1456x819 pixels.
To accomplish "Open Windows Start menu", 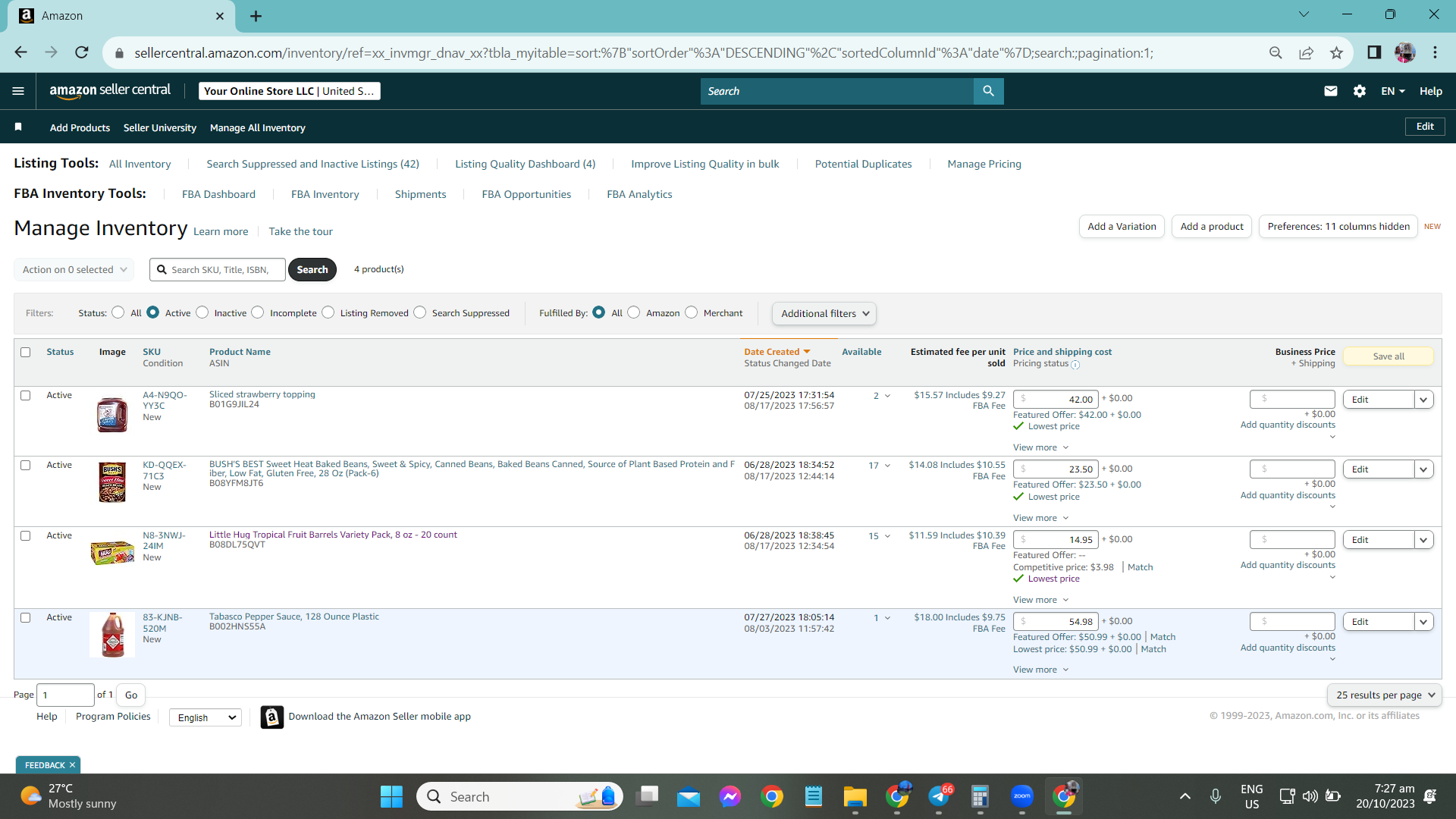I will 391,797.
